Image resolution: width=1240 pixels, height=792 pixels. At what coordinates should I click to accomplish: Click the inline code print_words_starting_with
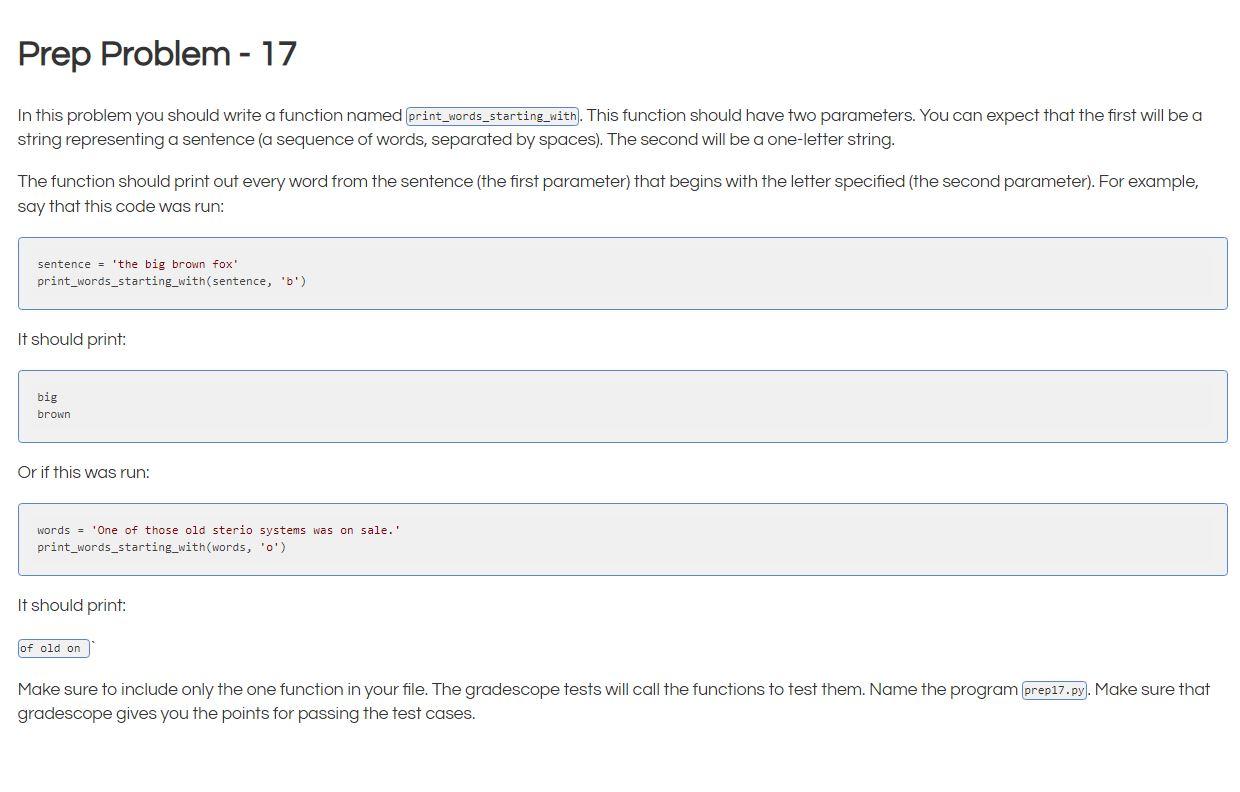click(492, 115)
